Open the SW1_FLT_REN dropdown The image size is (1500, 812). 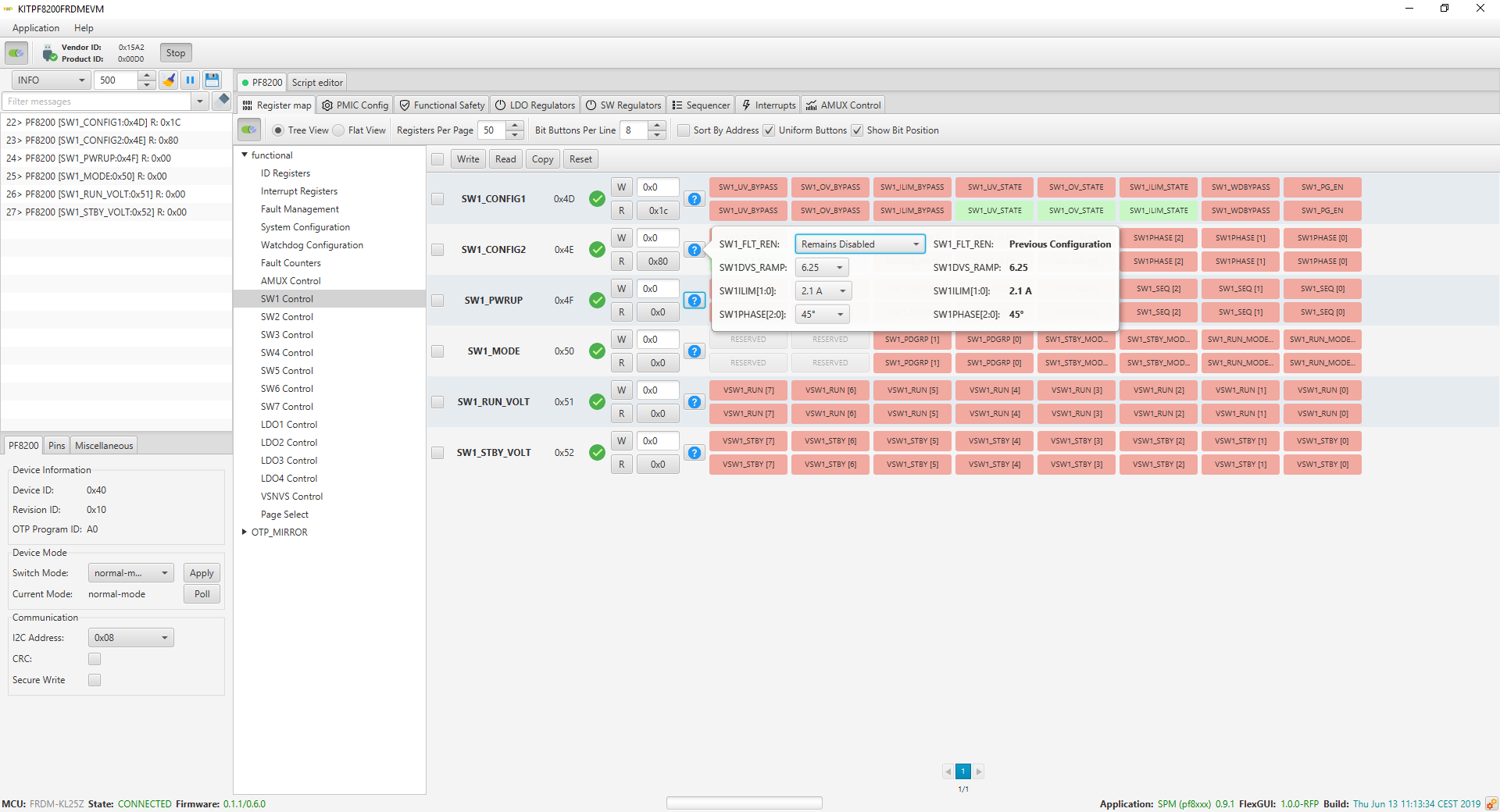(x=859, y=244)
